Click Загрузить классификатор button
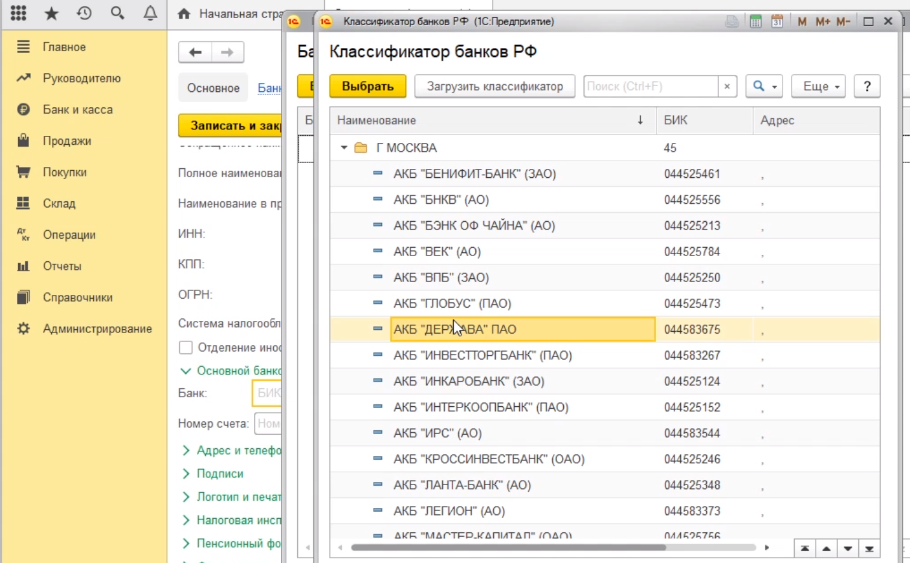910x563 pixels. click(x=494, y=86)
